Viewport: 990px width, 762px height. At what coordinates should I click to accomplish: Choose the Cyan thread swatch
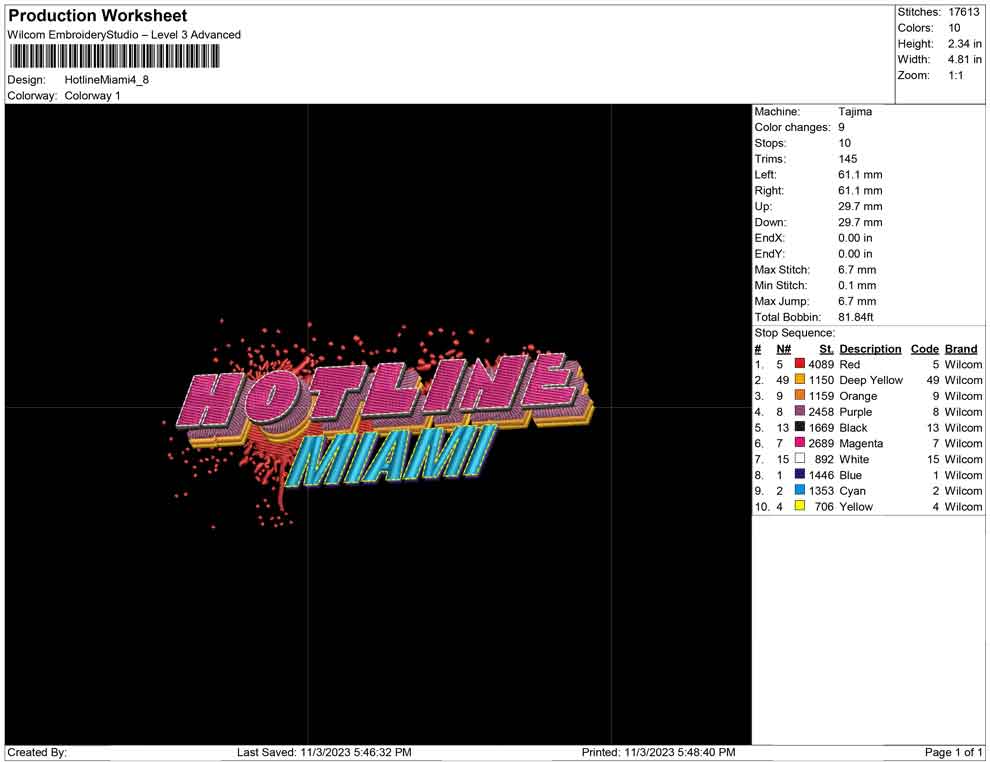click(800, 491)
